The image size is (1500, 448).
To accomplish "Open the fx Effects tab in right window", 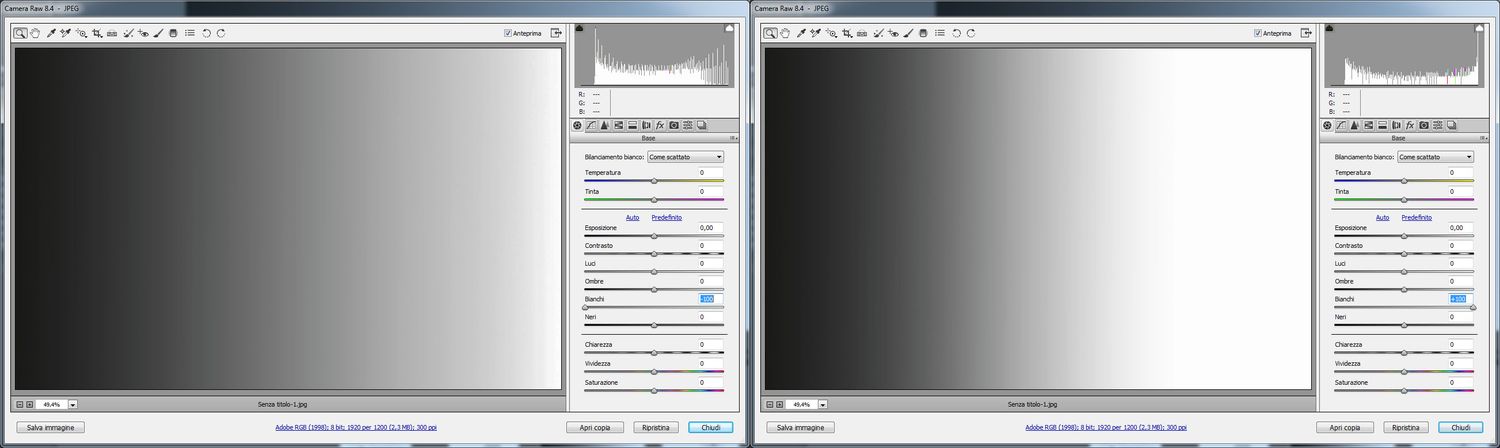I will click(1410, 125).
